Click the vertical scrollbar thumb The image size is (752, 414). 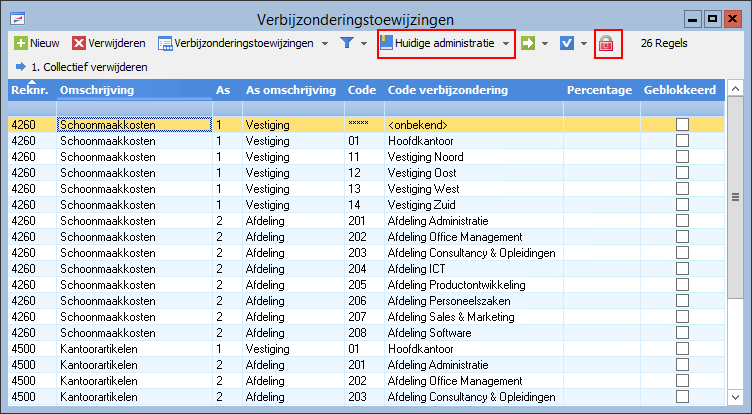tap(735, 197)
